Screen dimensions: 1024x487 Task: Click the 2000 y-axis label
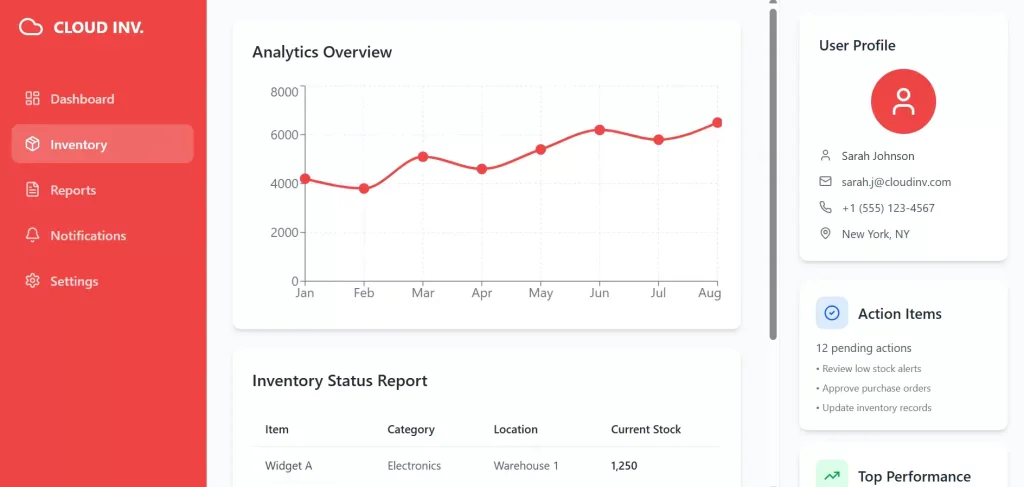(284, 232)
